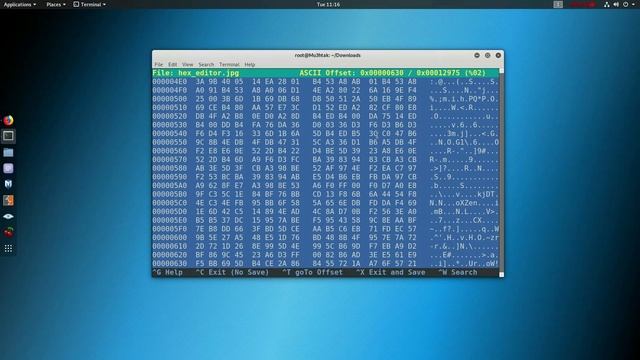Click offset 000004E0 row address

pyautogui.click(x=170, y=82)
